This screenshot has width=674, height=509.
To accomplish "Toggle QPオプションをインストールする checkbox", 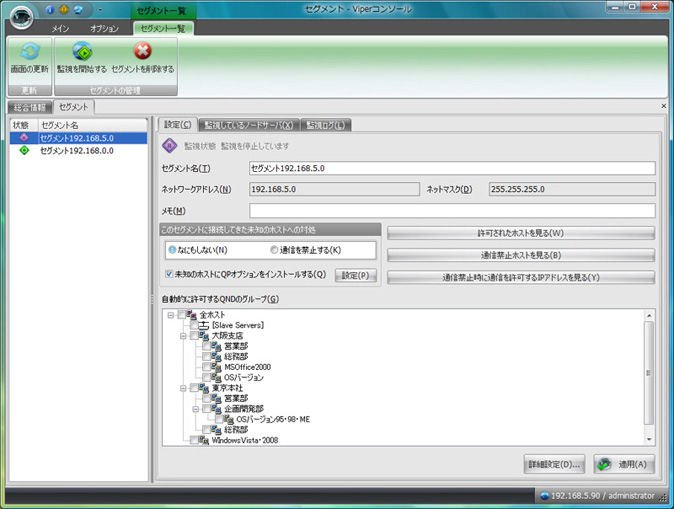I will click(x=169, y=274).
